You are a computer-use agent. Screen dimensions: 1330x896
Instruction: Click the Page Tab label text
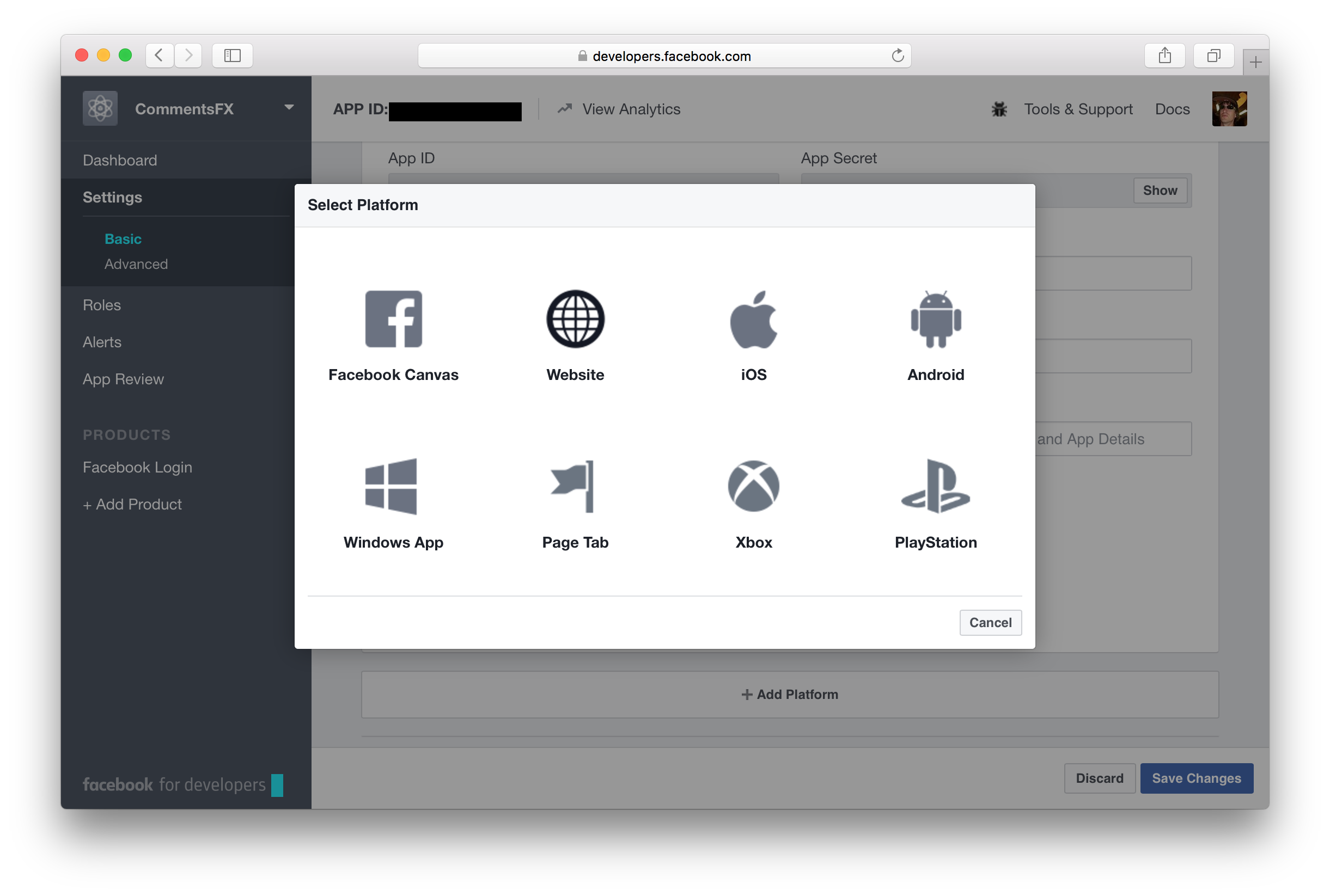click(x=575, y=542)
